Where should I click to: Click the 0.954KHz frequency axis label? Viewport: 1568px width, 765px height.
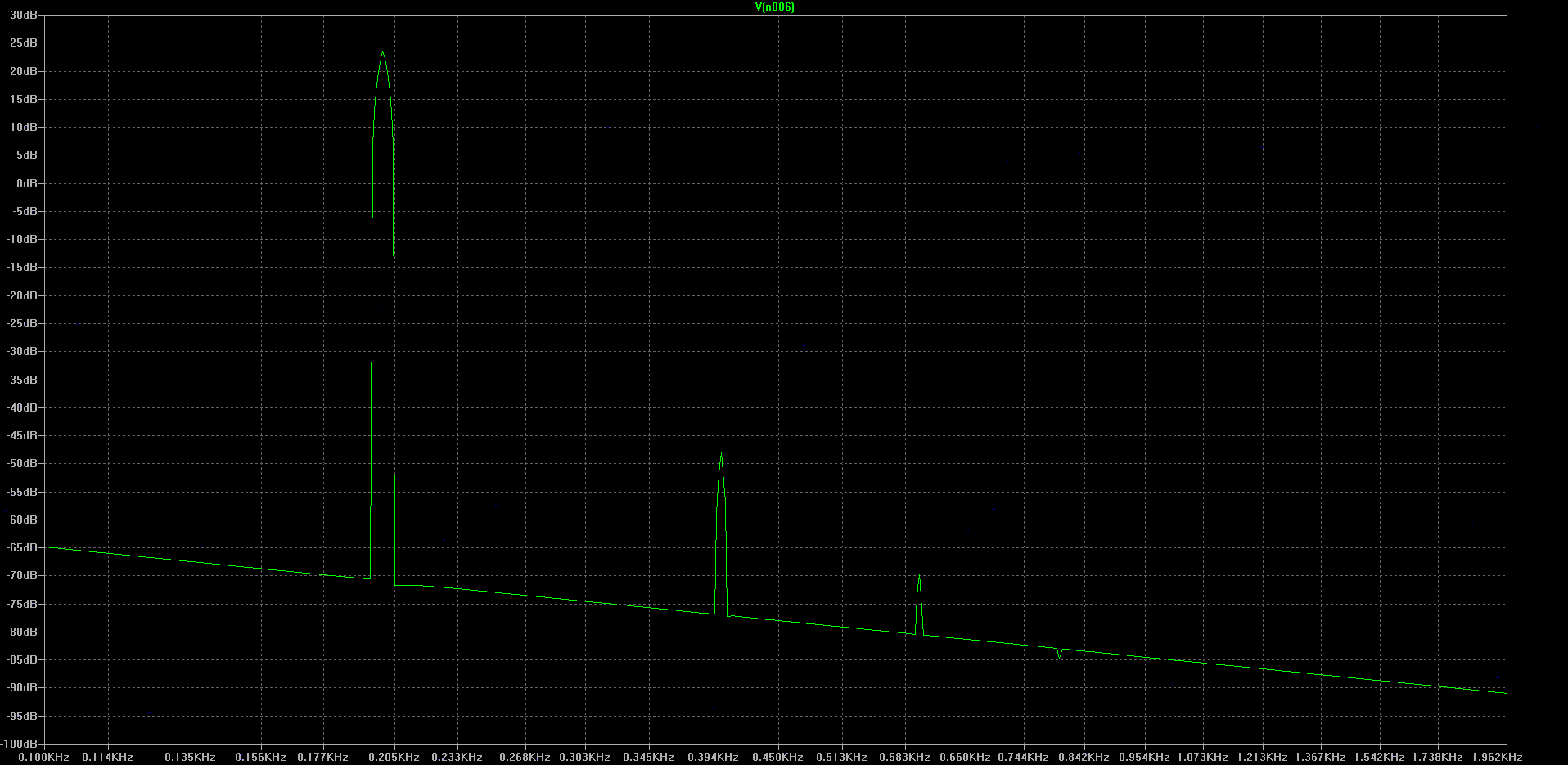pyautogui.click(x=1145, y=758)
